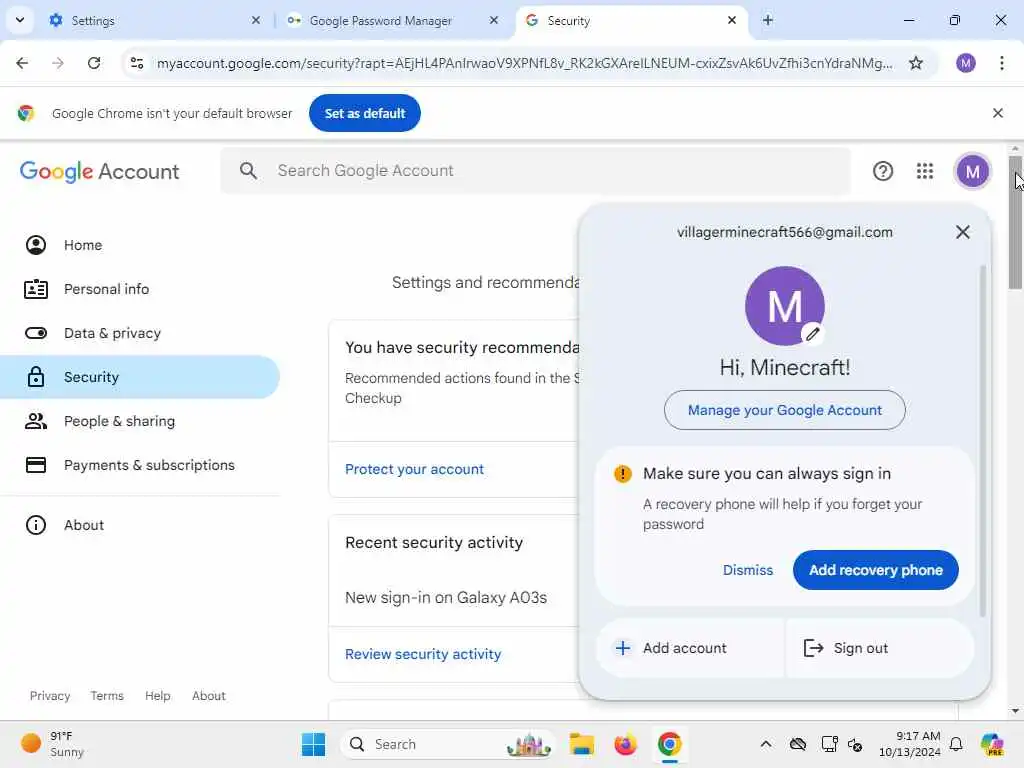Image resolution: width=1024 pixels, height=768 pixels.
Task: Click Set as default button
Action: click(x=364, y=113)
